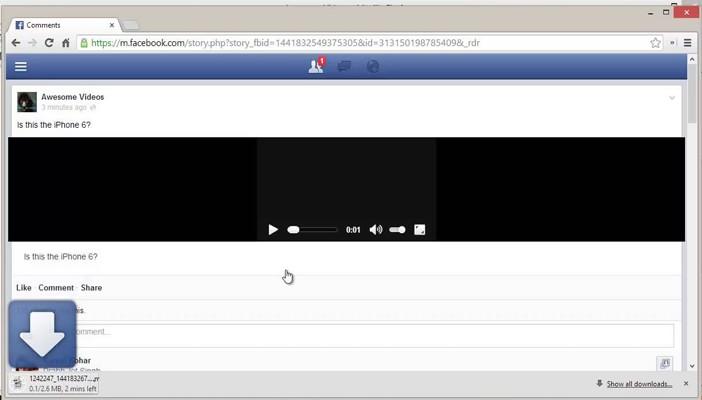702x400 pixels.
Task: Open a new browser tab
Action: 130,25
